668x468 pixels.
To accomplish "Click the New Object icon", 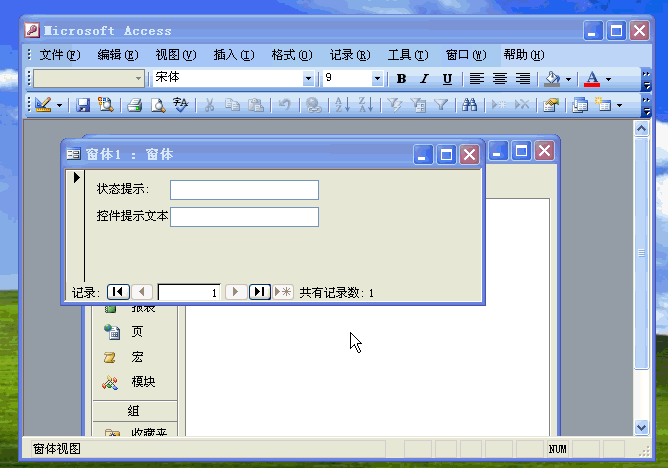I will click(603, 105).
